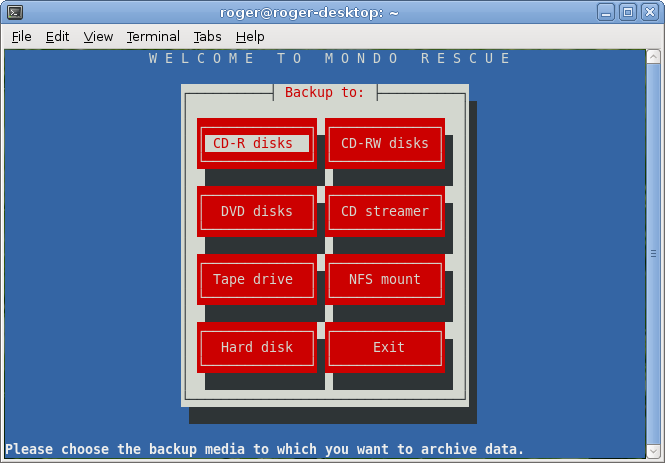The image size is (665, 463).
Task: Click the 'Please choose the backup media' message
Action: click(x=265, y=449)
